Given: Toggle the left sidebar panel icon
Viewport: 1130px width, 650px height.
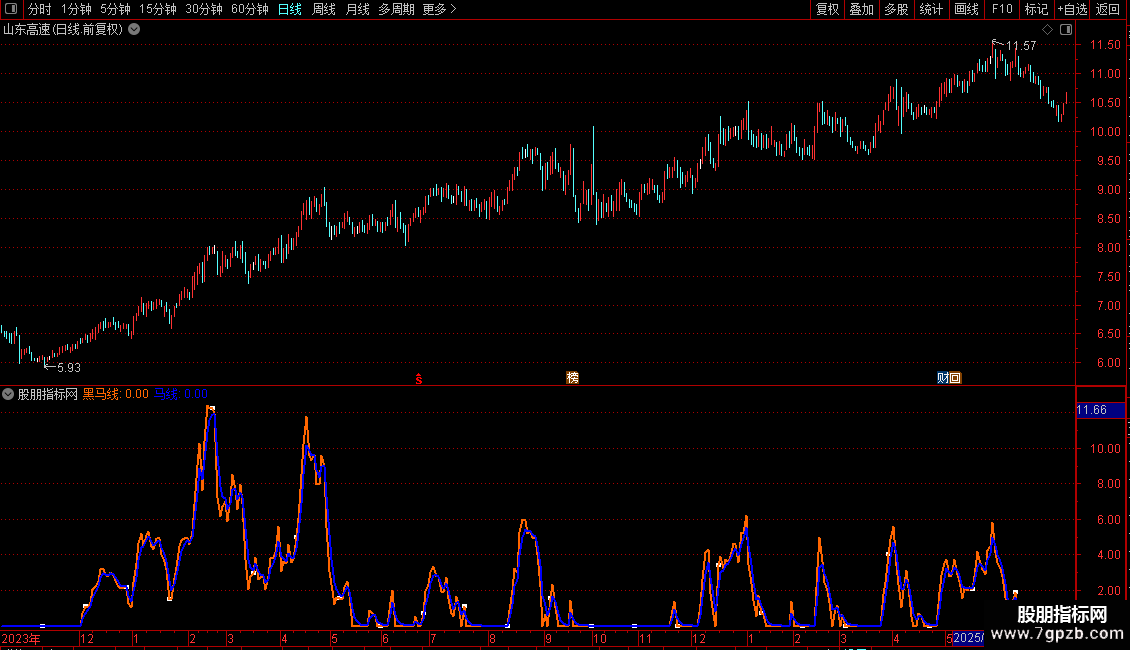Looking at the screenshot, I should (11, 9).
